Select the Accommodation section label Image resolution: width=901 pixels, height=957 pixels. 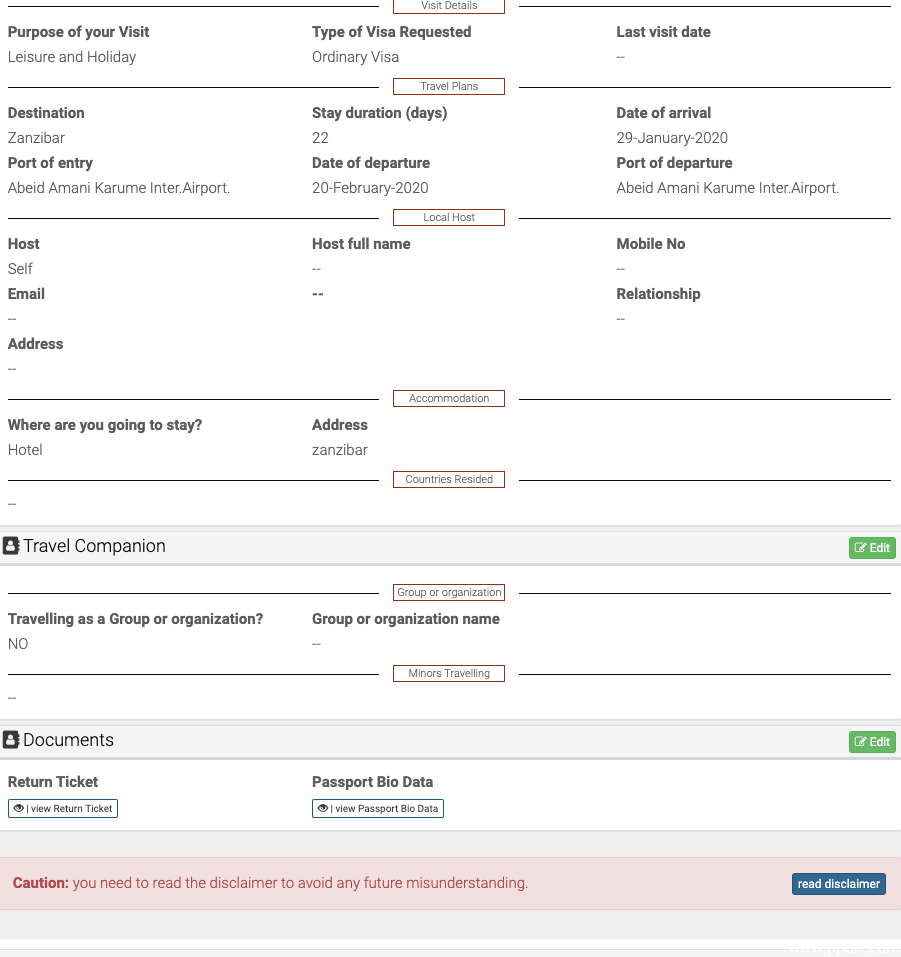[449, 398]
